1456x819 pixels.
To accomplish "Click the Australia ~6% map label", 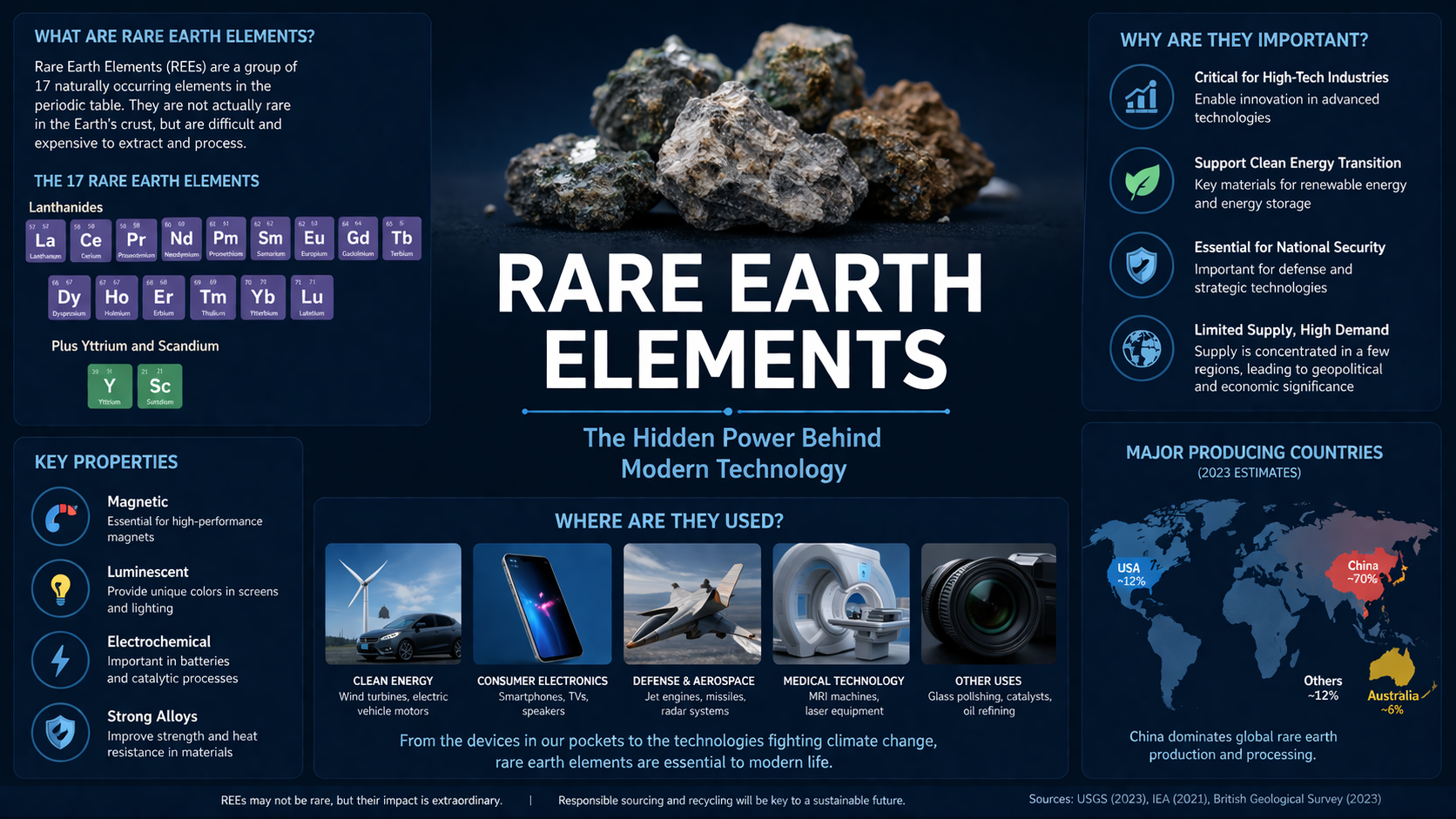I will click(x=1392, y=702).
